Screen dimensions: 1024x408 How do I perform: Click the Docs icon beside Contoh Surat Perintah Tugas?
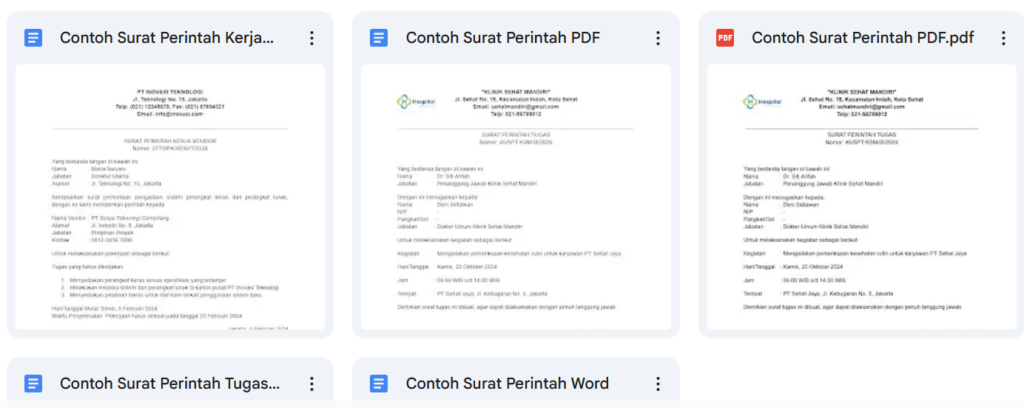34,384
